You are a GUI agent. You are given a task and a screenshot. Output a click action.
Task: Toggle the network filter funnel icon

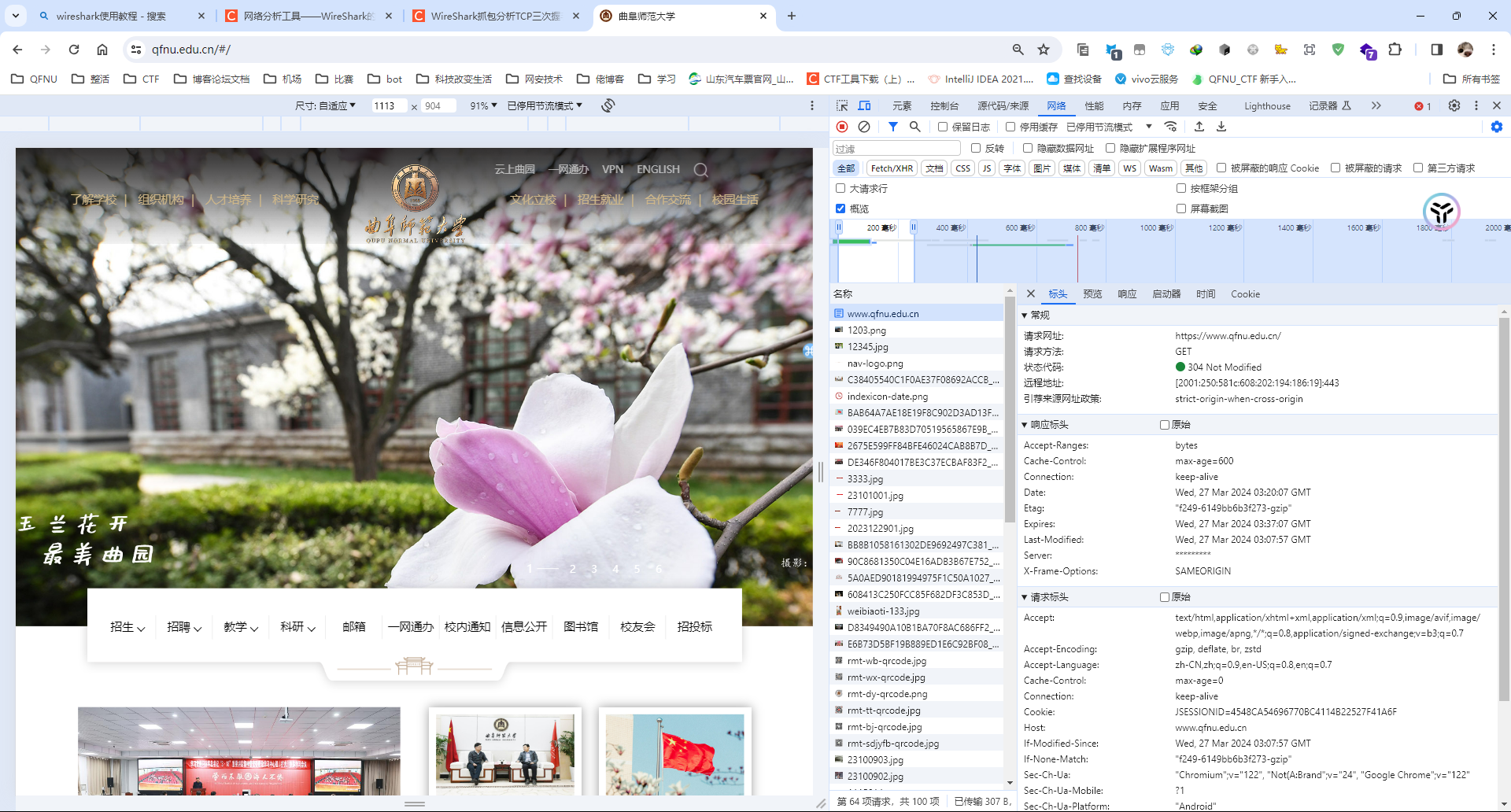[x=893, y=127]
